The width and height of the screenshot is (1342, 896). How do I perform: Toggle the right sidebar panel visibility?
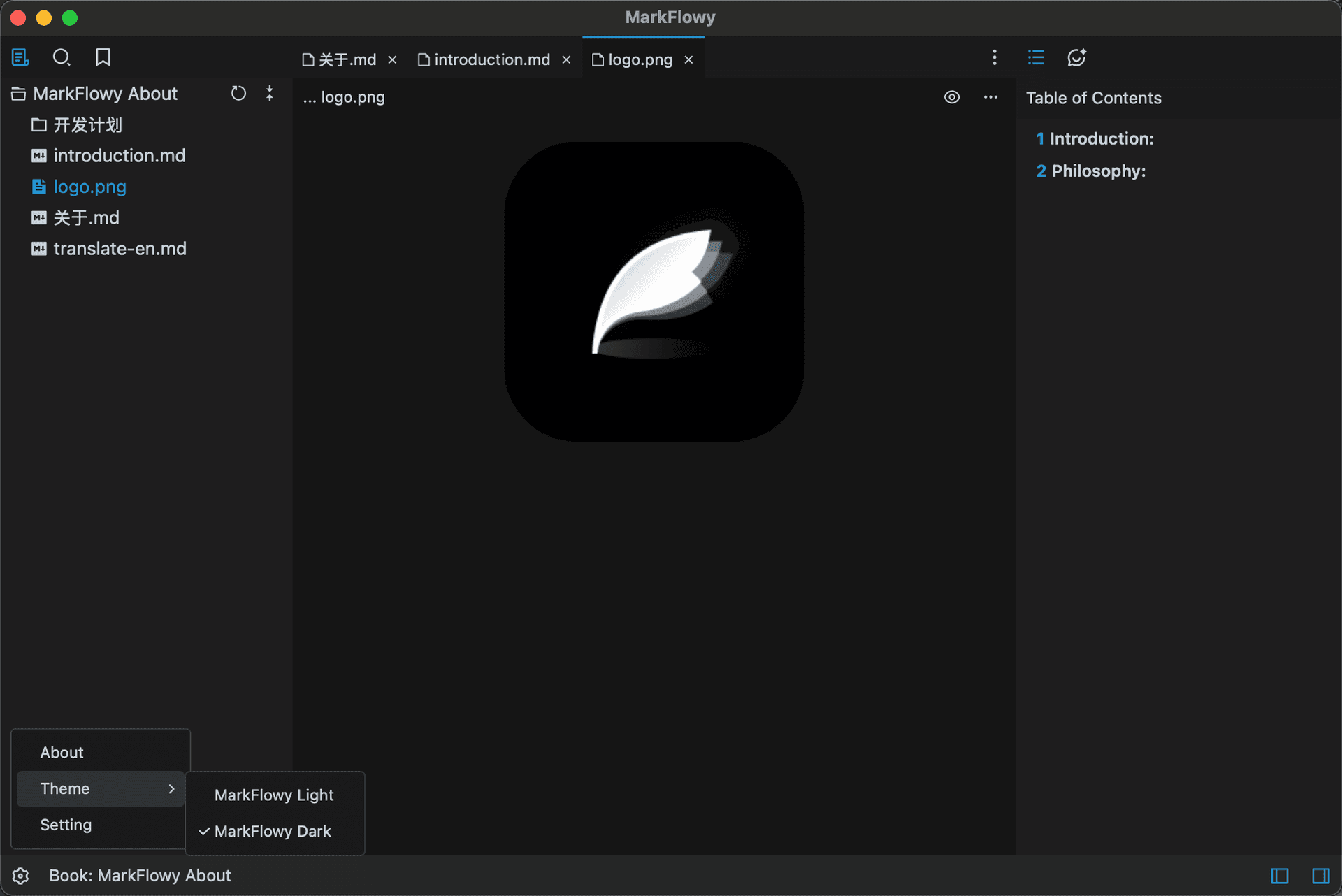1320,876
